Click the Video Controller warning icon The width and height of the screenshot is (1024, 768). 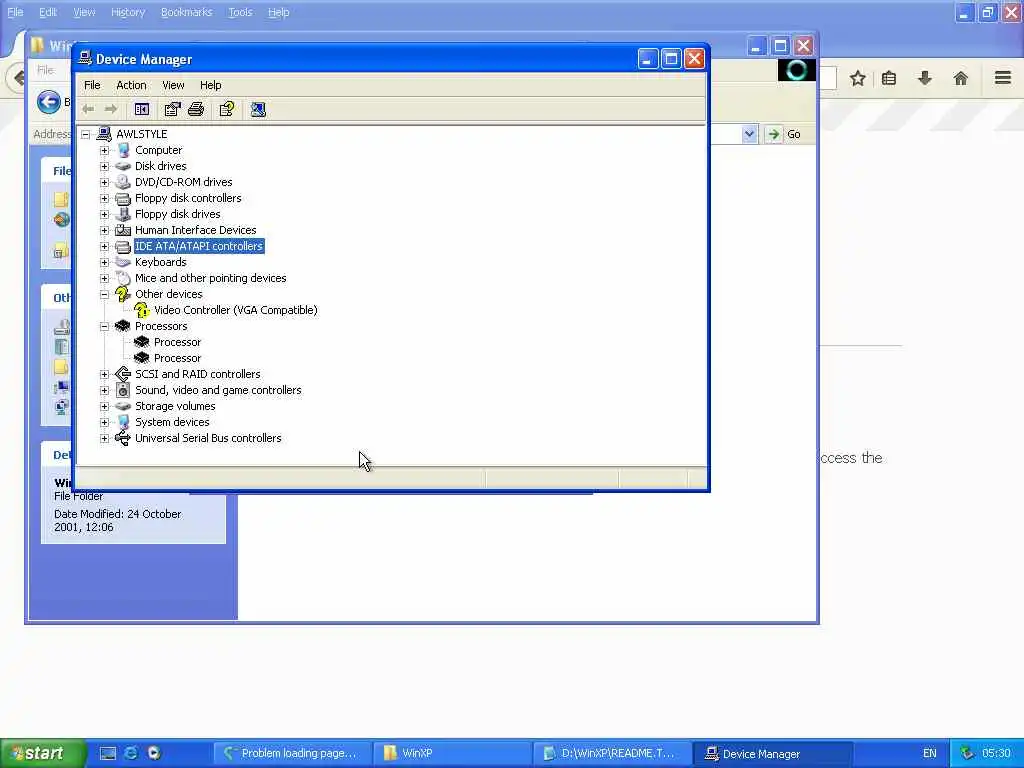[142, 310]
